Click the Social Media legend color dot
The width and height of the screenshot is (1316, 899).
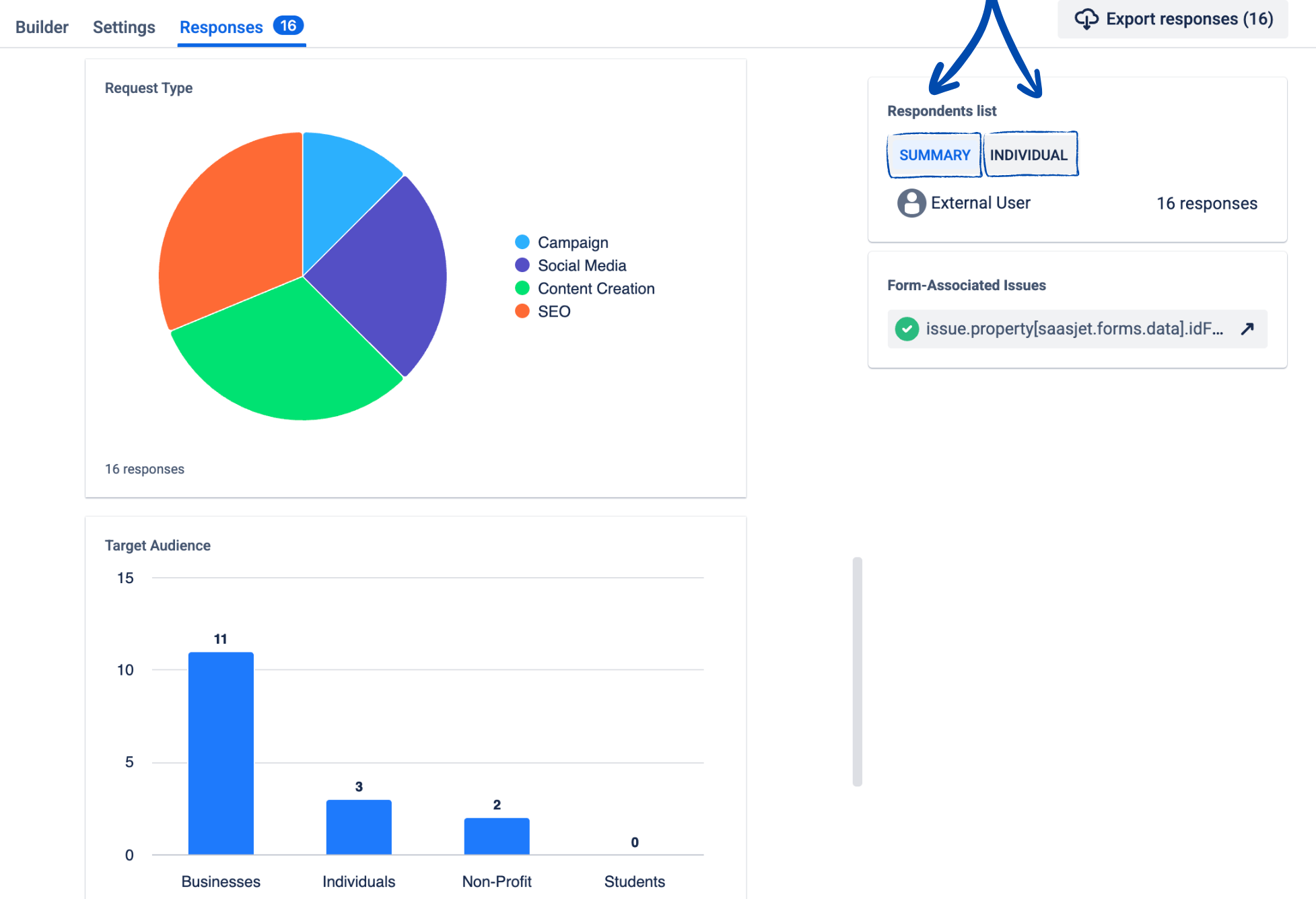(522, 265)
